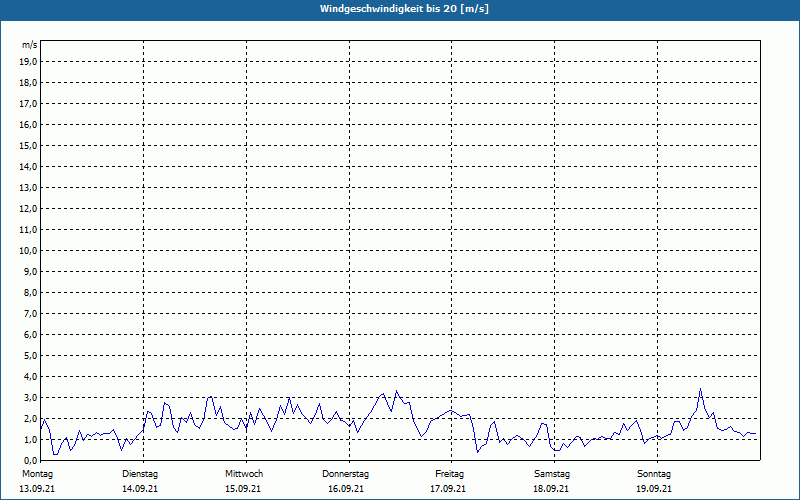Click the 0,0 axis value

[31, 461]
